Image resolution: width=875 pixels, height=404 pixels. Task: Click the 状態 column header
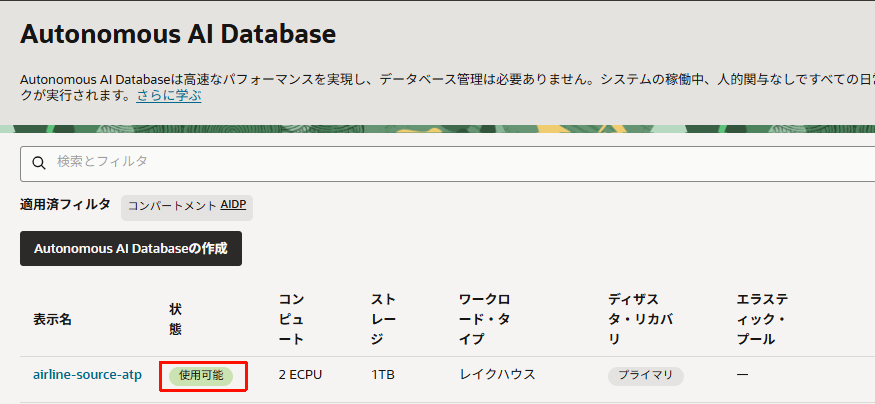(175, 319)
